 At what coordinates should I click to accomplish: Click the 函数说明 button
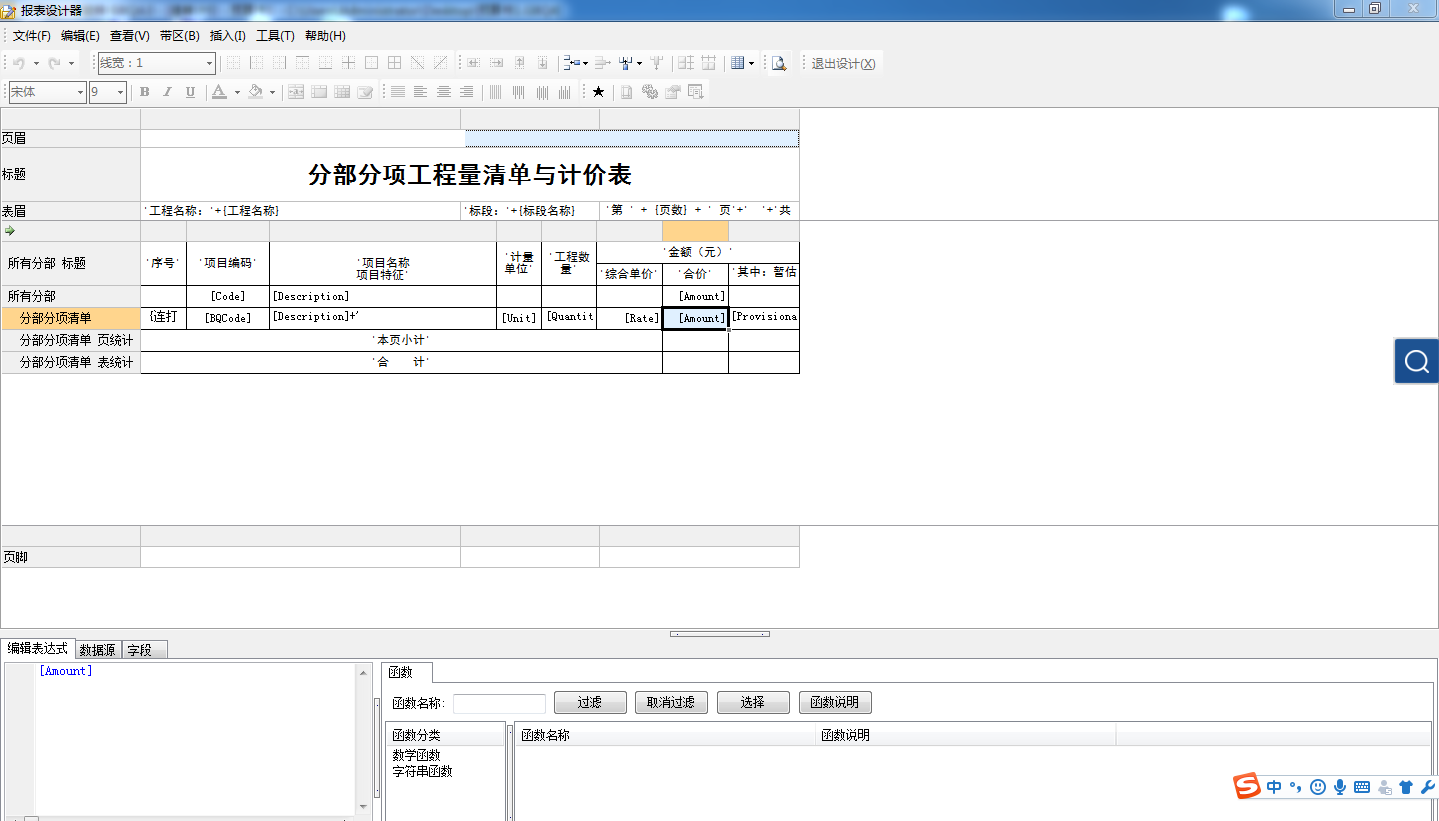(x=835, y=702)
